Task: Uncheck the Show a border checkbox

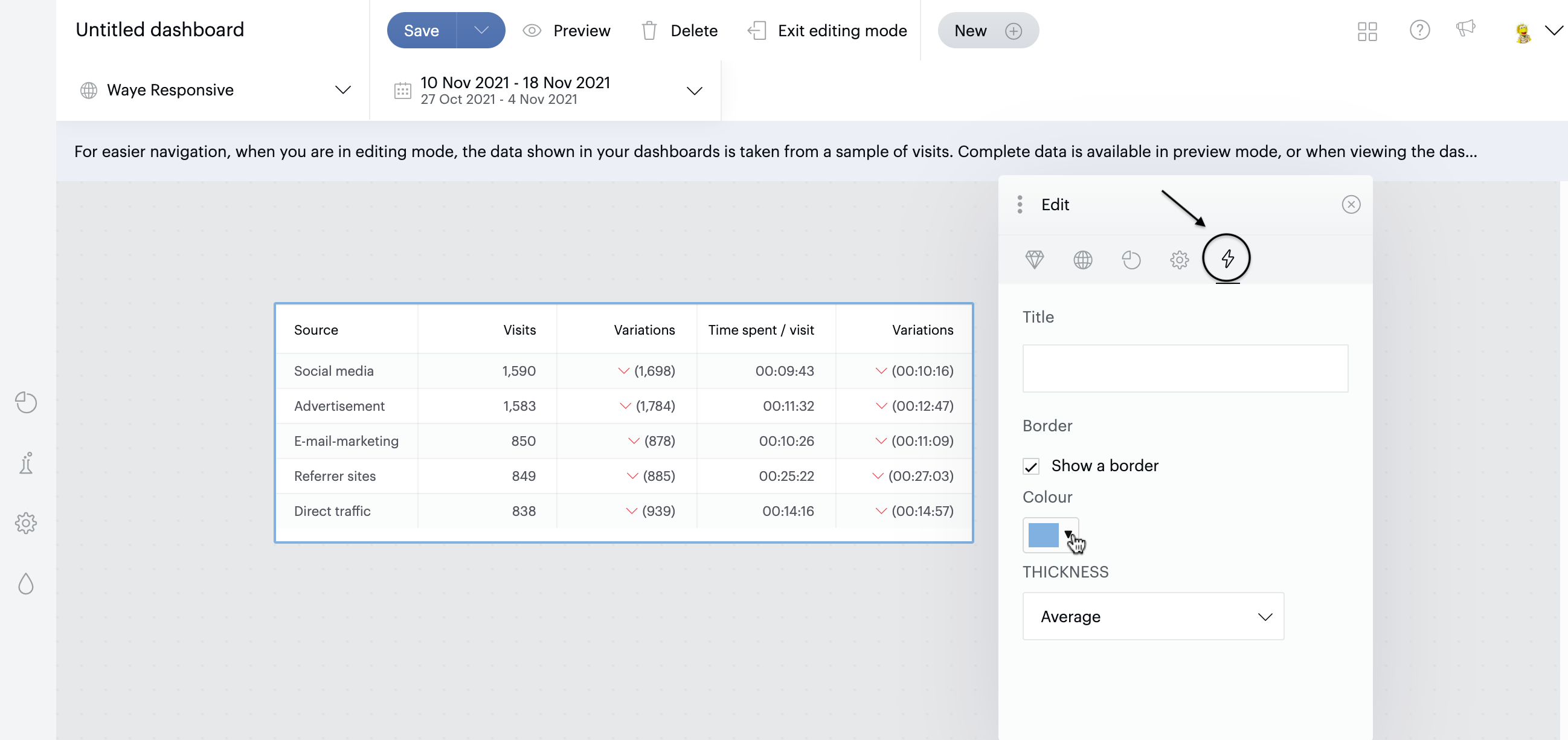Action: coord(1030,466)
